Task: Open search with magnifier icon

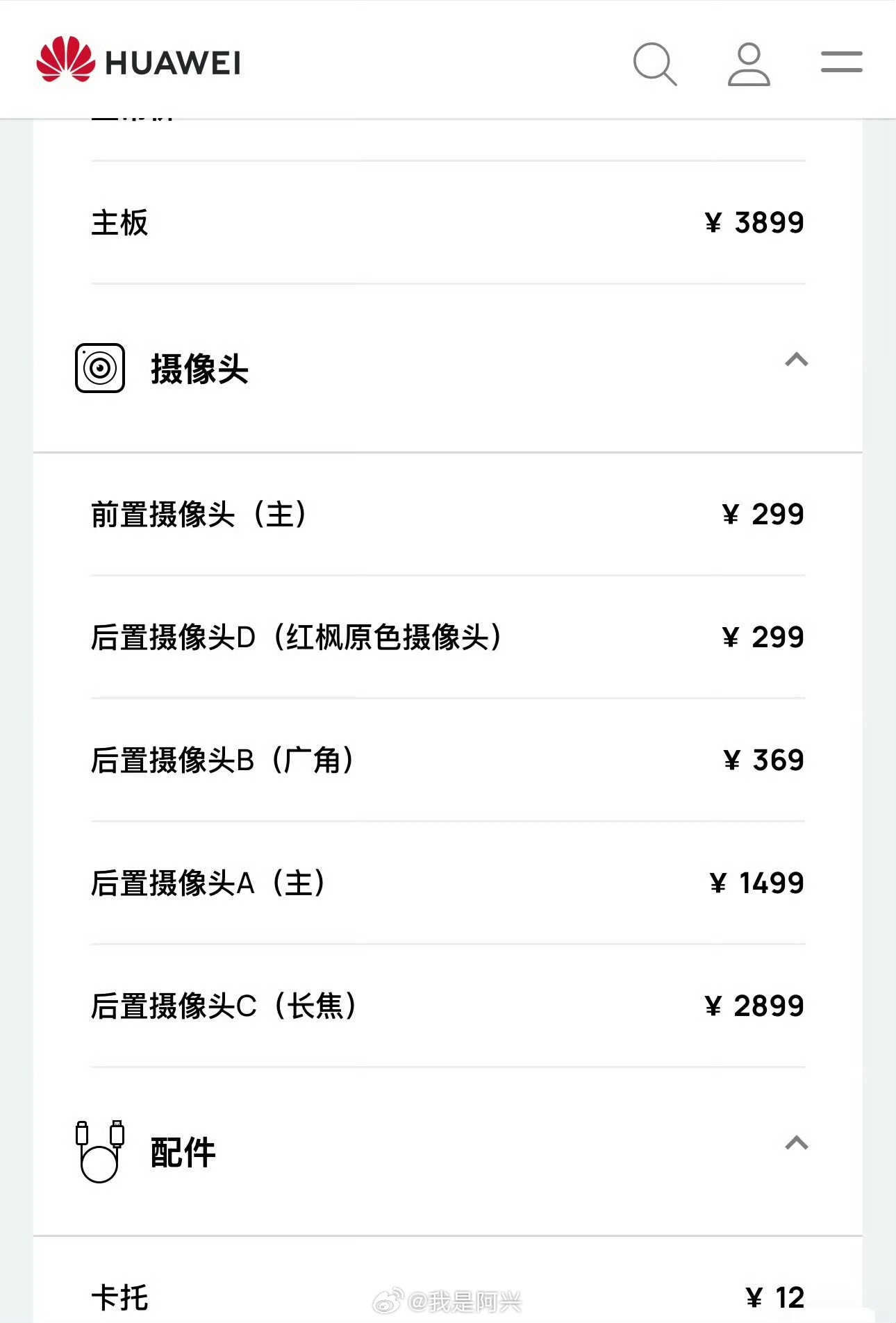Action: 655,64
